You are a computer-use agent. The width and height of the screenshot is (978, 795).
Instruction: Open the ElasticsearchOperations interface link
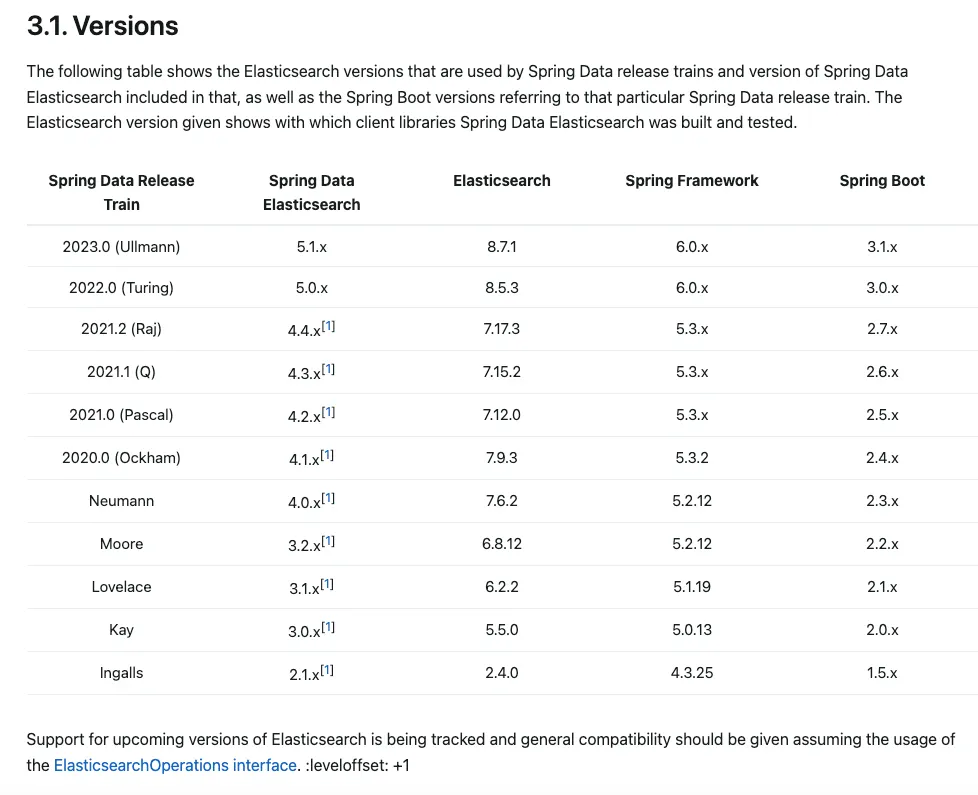click(175, 765)
